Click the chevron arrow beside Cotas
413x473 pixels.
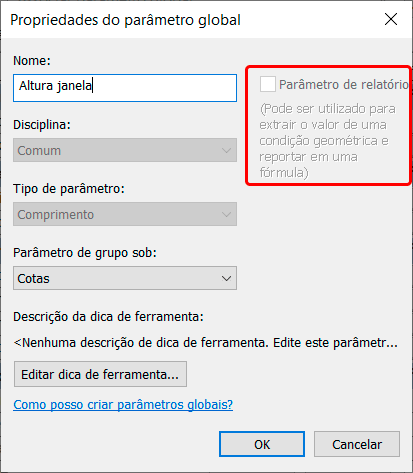pyautogui.click(x=226, y=278)
